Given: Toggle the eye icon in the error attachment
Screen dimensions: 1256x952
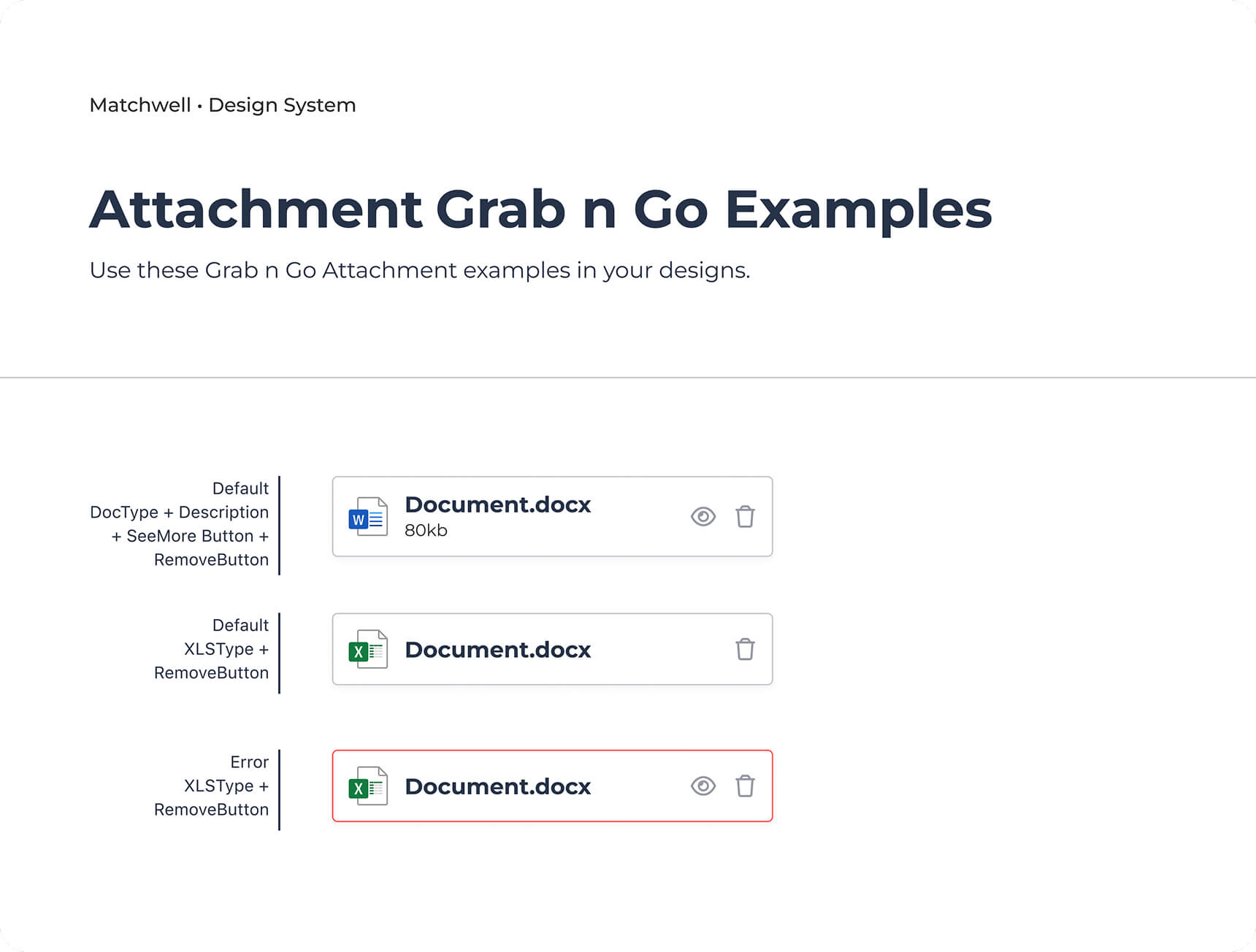Looking at the screenshot, I should click(x=702, y=786).
